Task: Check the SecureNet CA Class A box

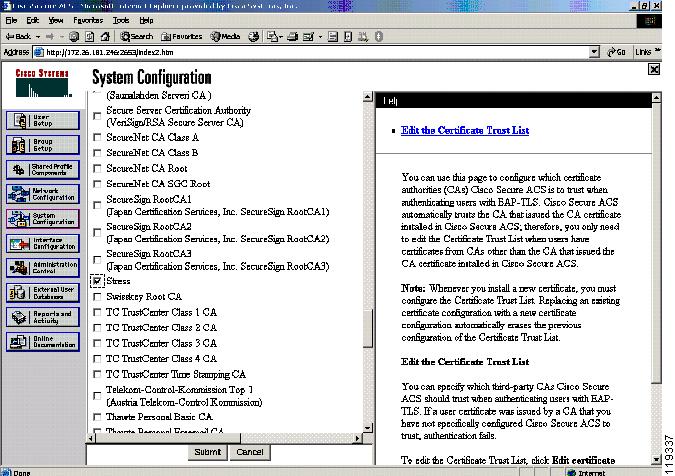Action: 97,137
